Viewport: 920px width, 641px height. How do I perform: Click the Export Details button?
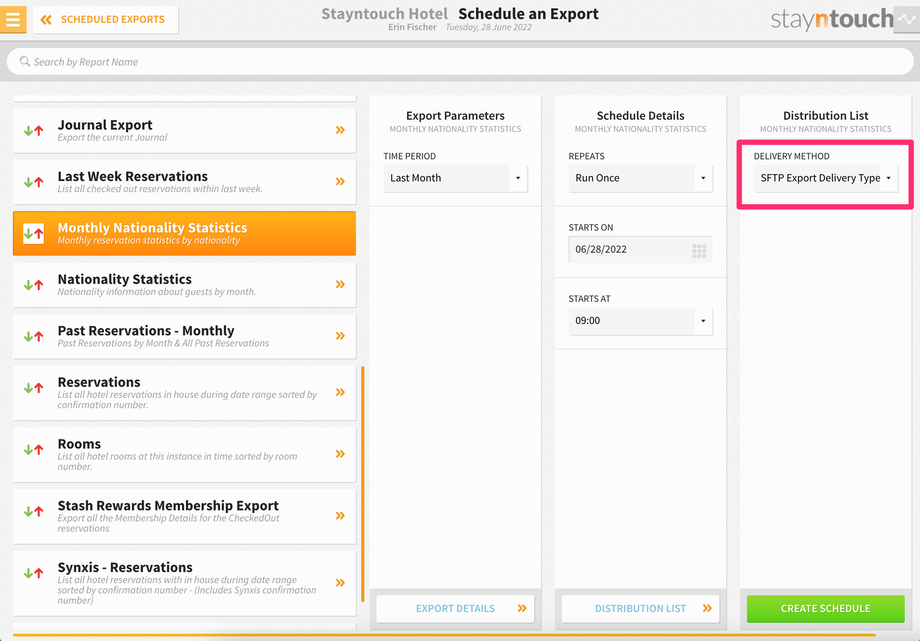pyautogui.click(x=455, y=609)
